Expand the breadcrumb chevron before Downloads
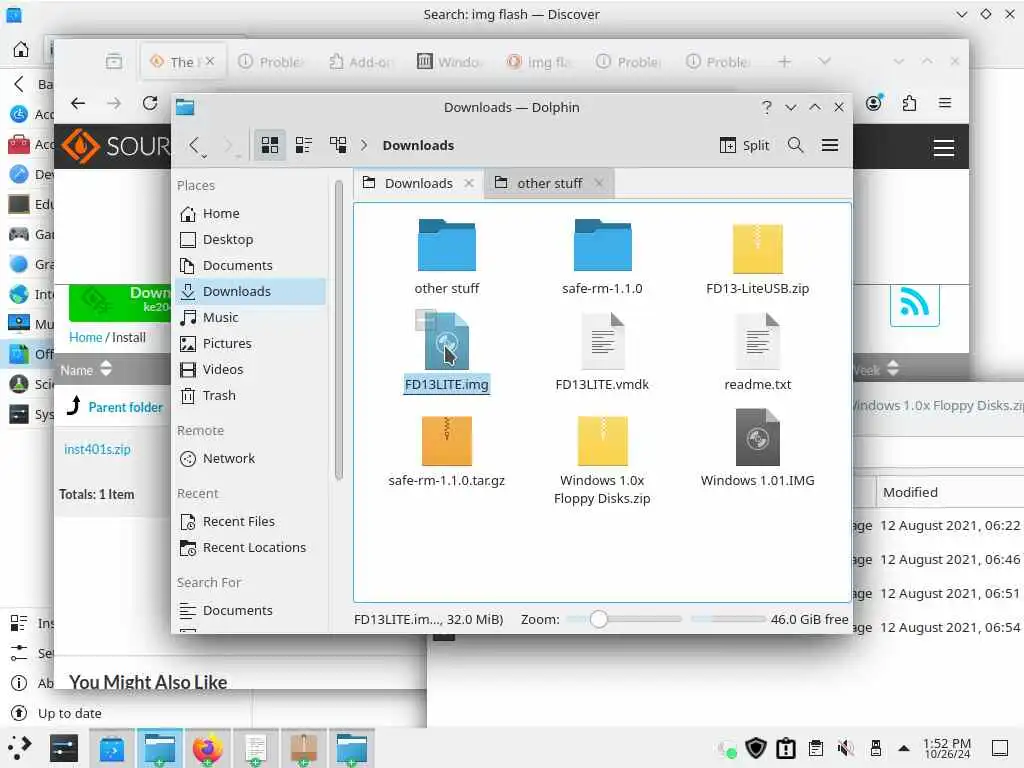Image resolution: width=1024 pixels, height=768 pixels. coord(364,145)
